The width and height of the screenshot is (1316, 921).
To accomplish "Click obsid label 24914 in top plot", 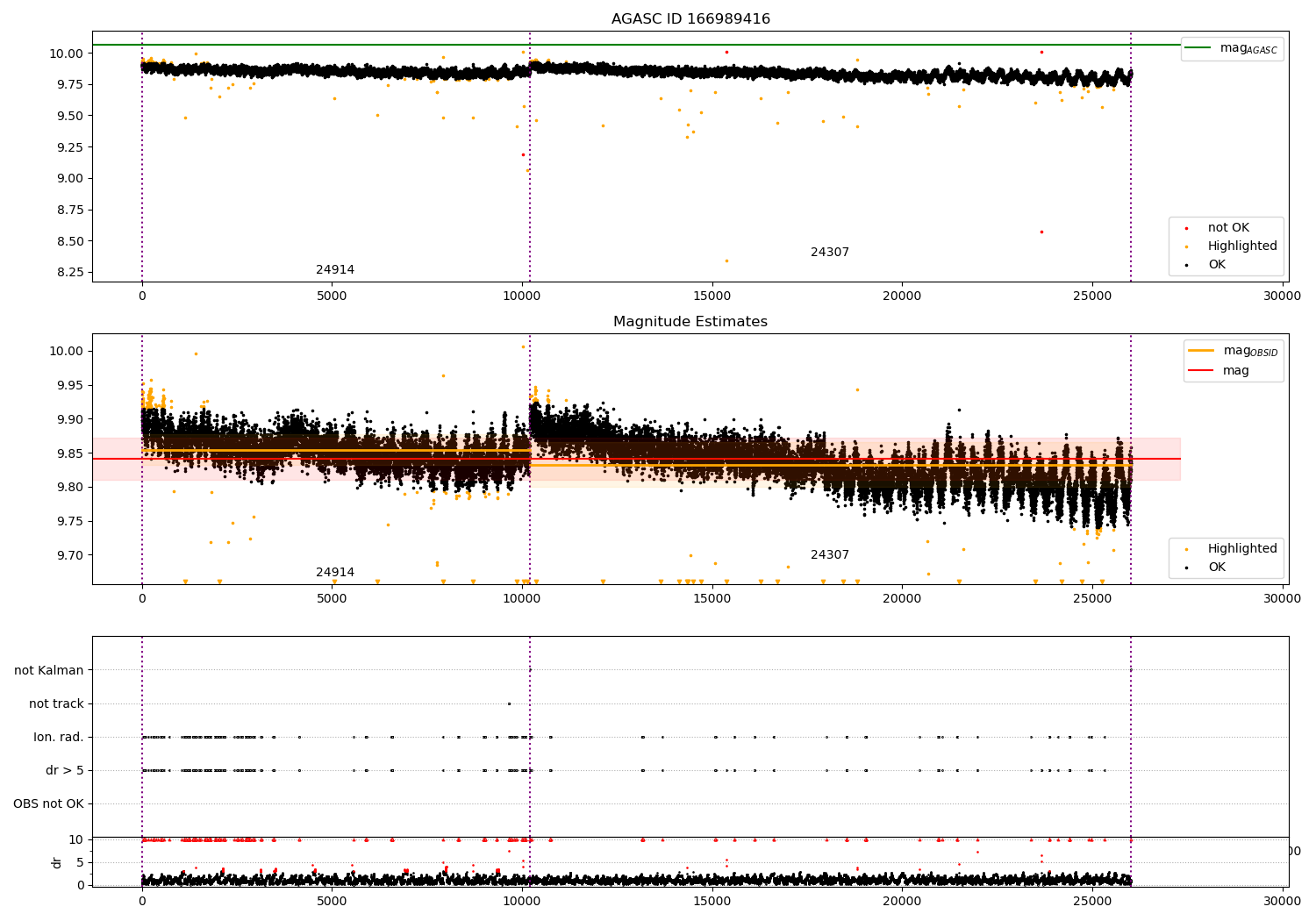I will (x=335, y=270).
